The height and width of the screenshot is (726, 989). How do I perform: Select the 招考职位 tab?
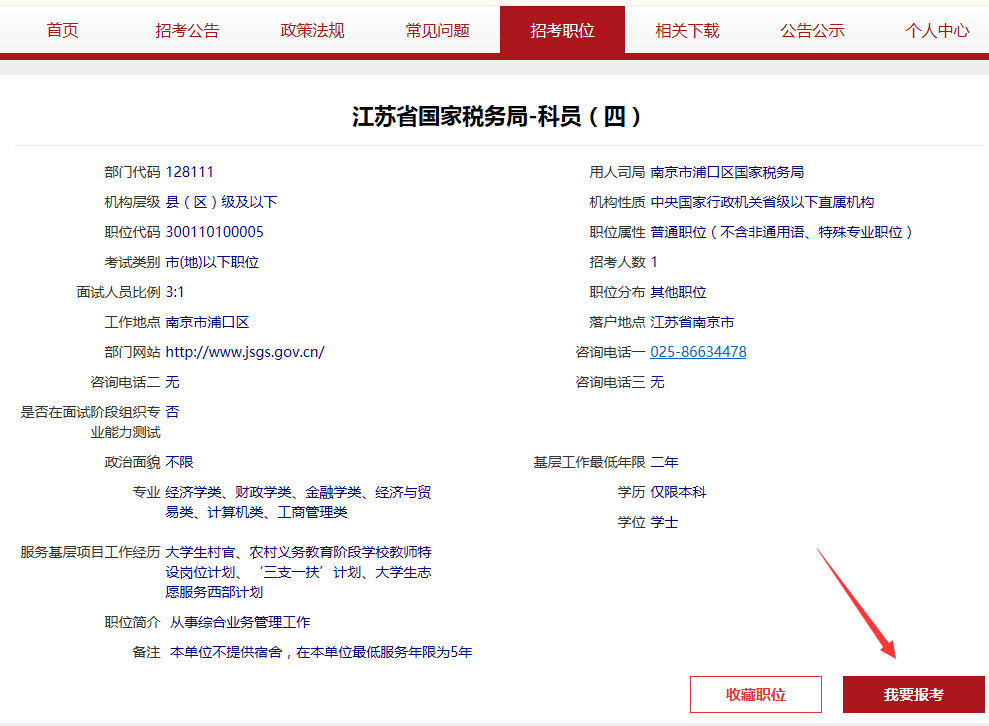coord(562,30)
